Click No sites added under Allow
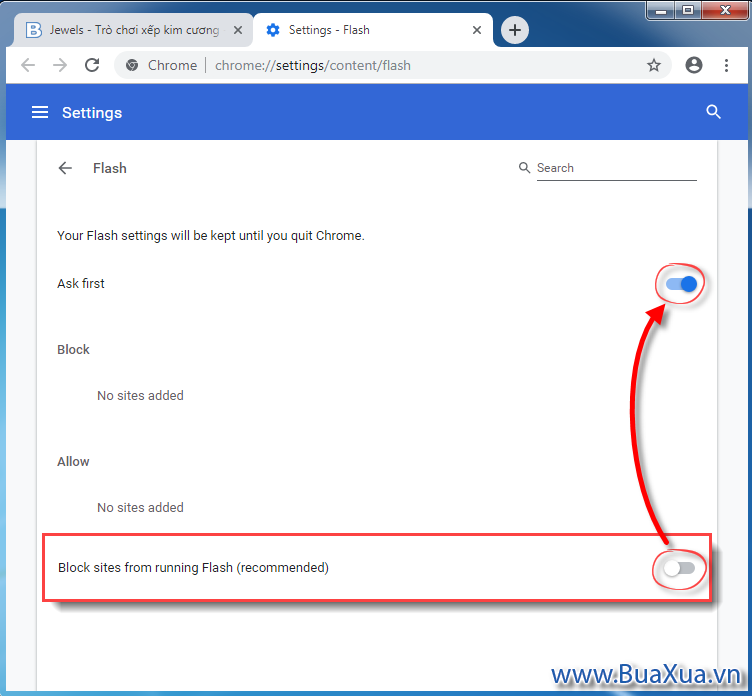The height and width of the screenshot is (696, 752). click(x=140, y=507)
